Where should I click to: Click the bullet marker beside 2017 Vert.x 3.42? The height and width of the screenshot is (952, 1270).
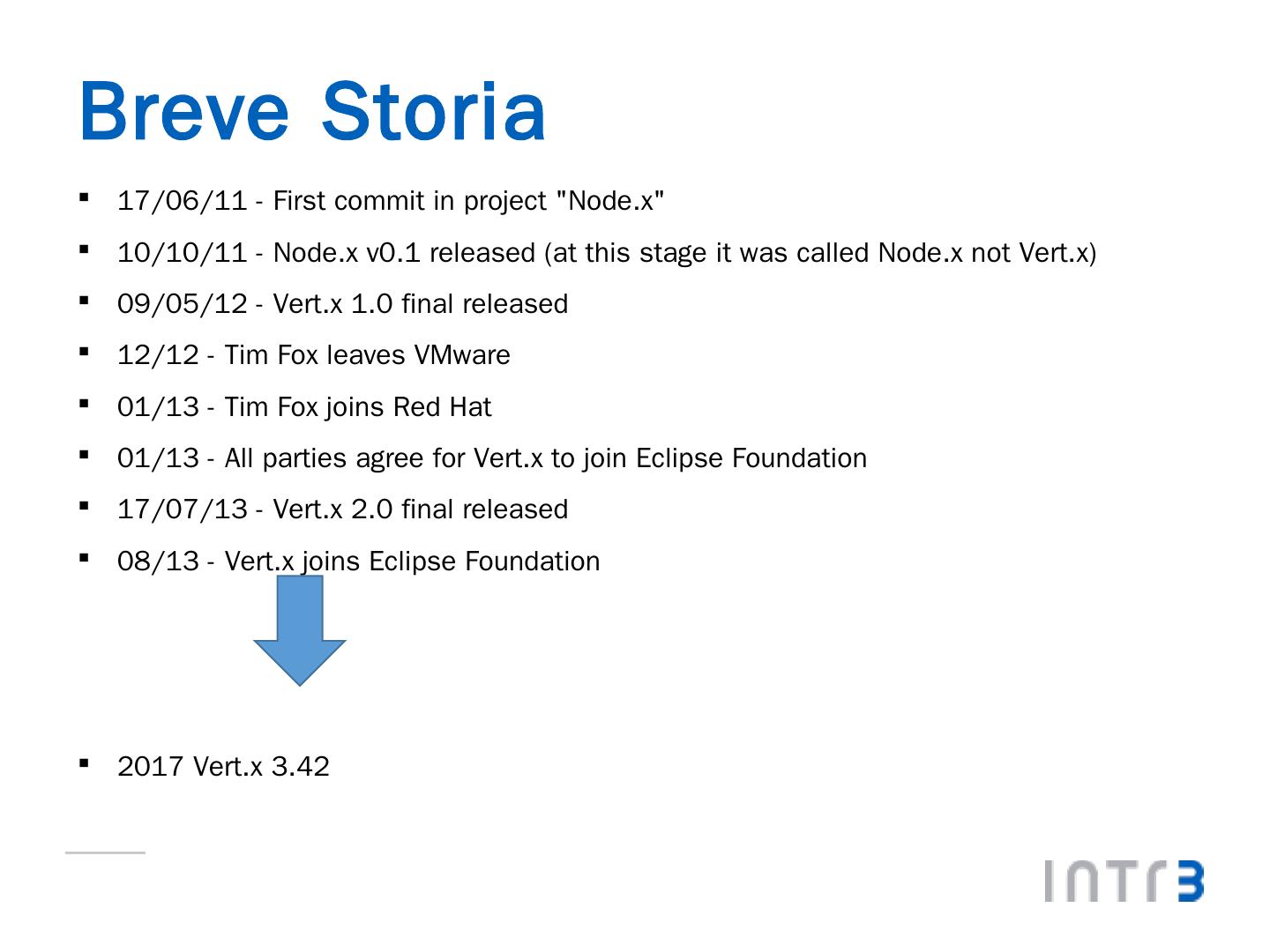coord(85,763)
